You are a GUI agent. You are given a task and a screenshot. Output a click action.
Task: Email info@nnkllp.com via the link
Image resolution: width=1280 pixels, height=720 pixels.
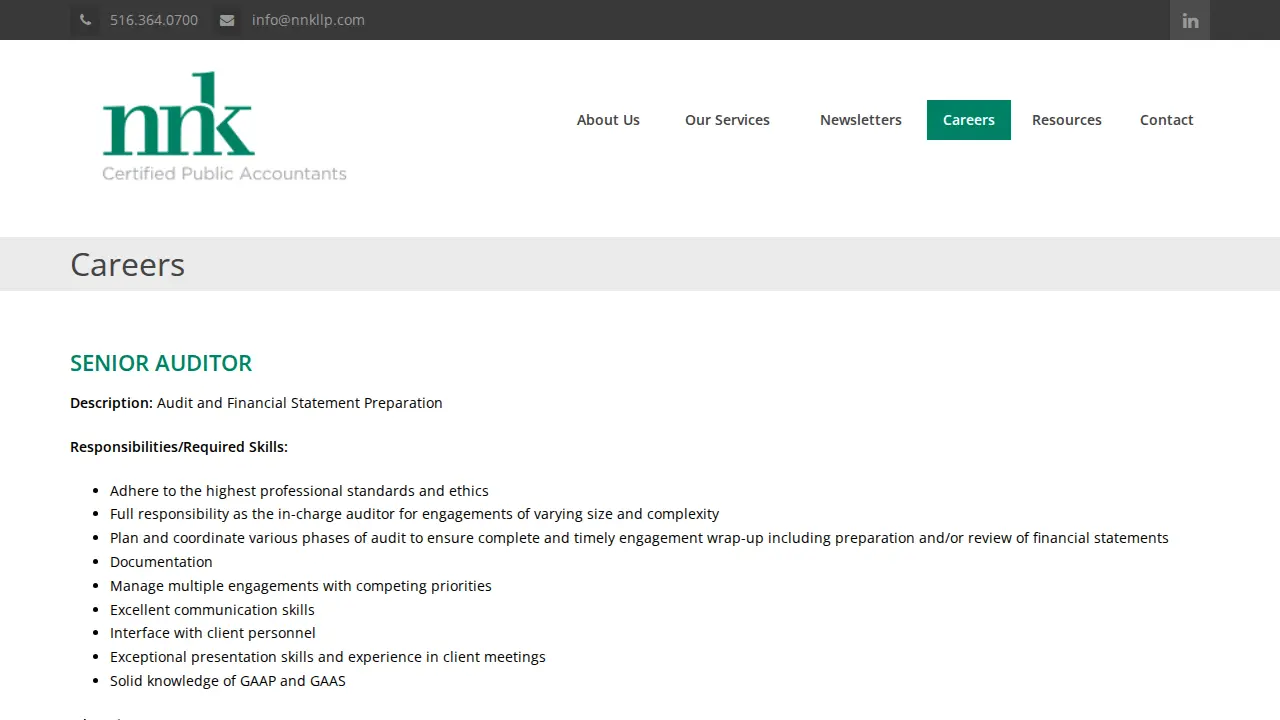click(308, 20)
